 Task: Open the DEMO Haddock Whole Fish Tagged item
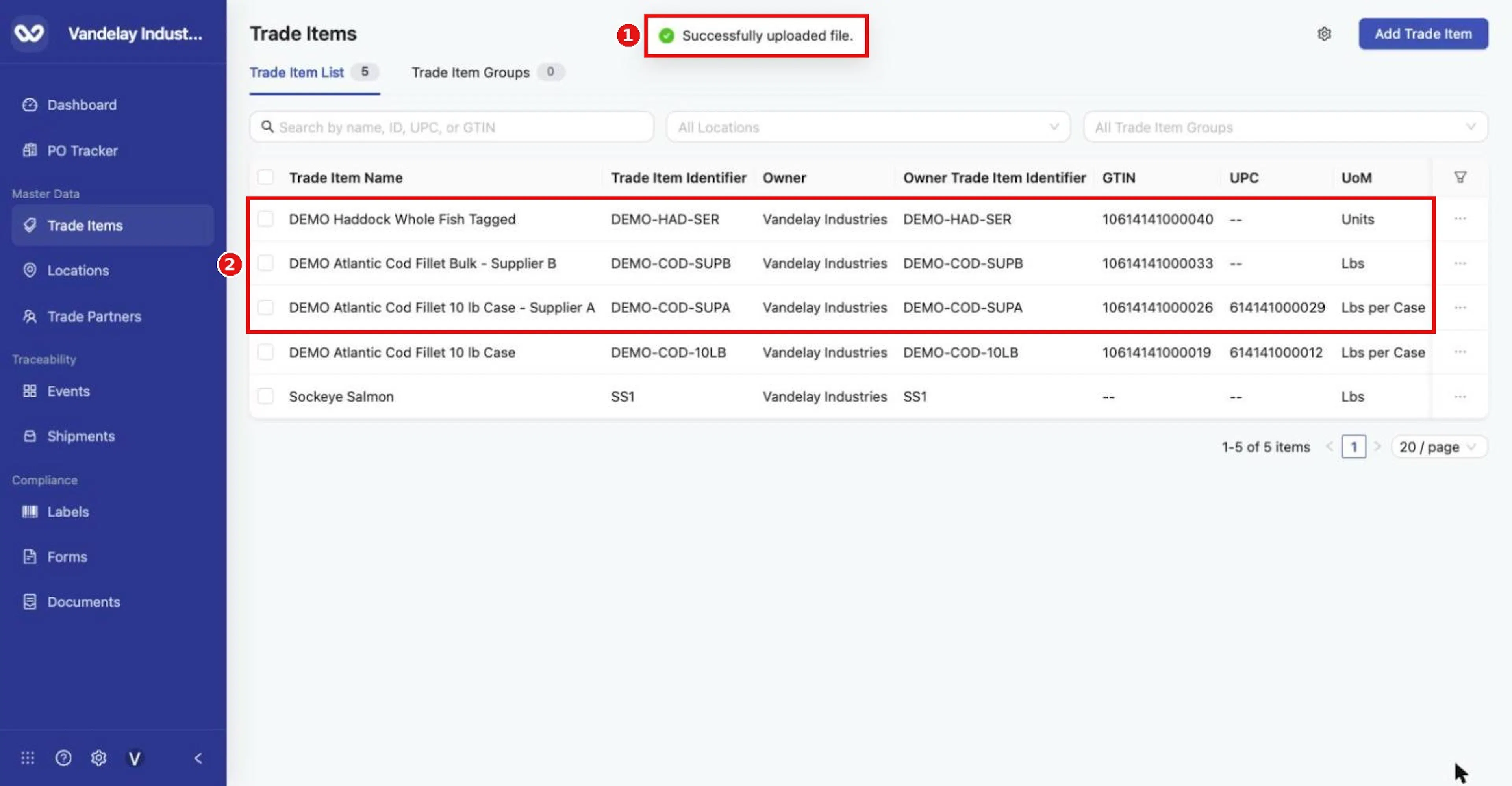(x=402, y=219)
